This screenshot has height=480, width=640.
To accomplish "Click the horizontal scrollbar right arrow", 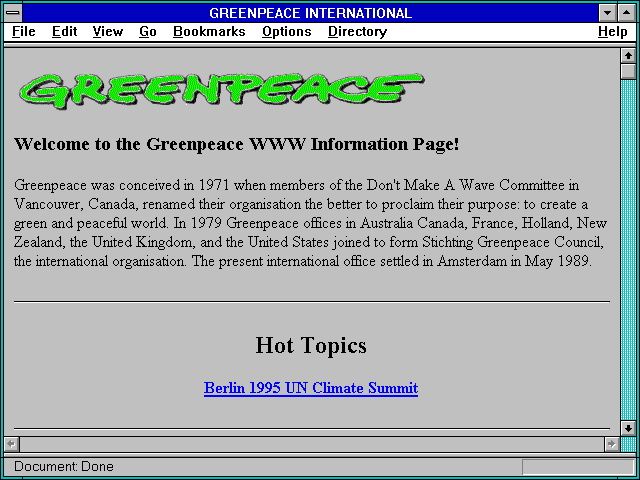I will [611, 444].
